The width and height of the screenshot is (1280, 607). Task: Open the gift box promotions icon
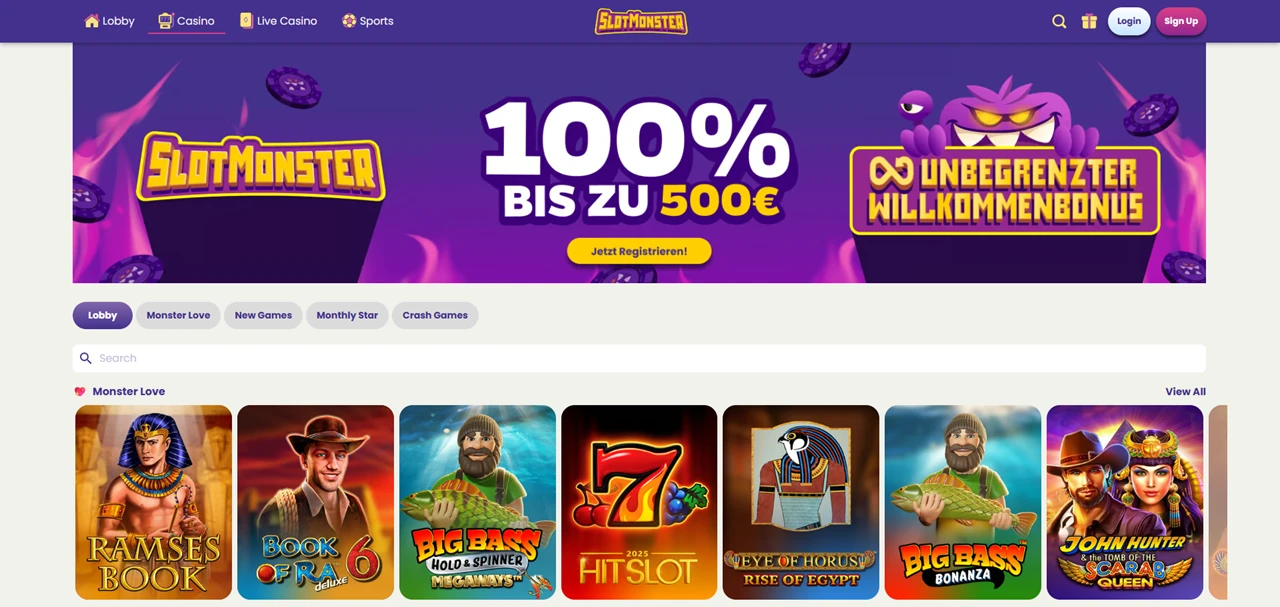pos(1089,21)
